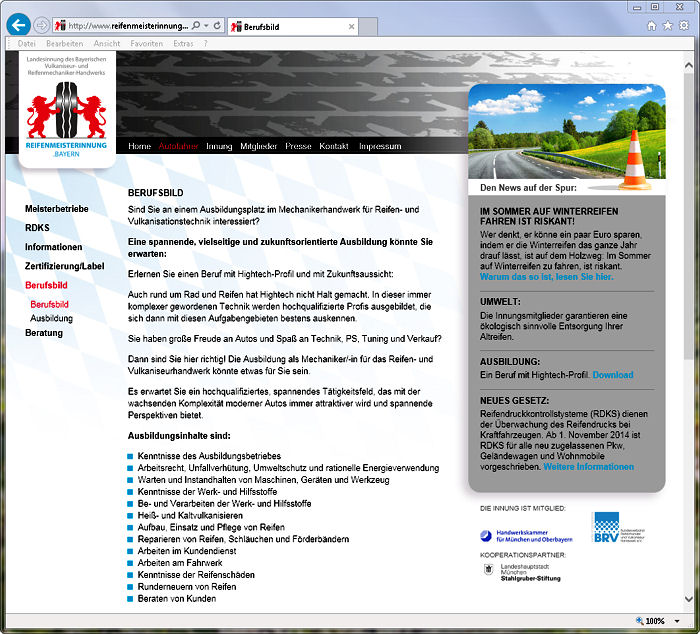Open Innung in site navigation
The image size is (700, 634).
pos(219,146)
